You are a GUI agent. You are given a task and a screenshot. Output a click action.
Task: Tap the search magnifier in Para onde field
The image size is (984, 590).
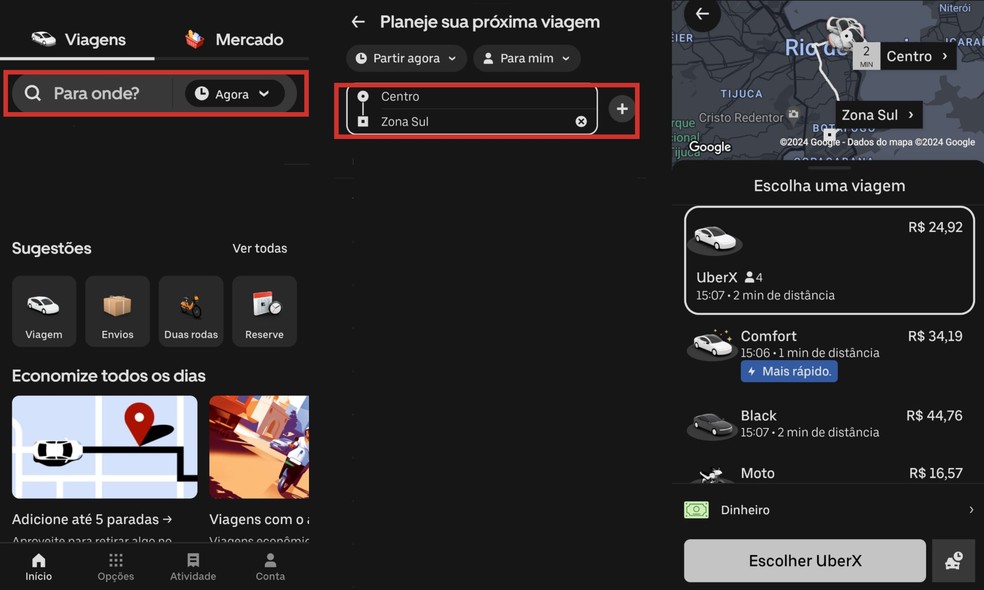tap(33, 93)
